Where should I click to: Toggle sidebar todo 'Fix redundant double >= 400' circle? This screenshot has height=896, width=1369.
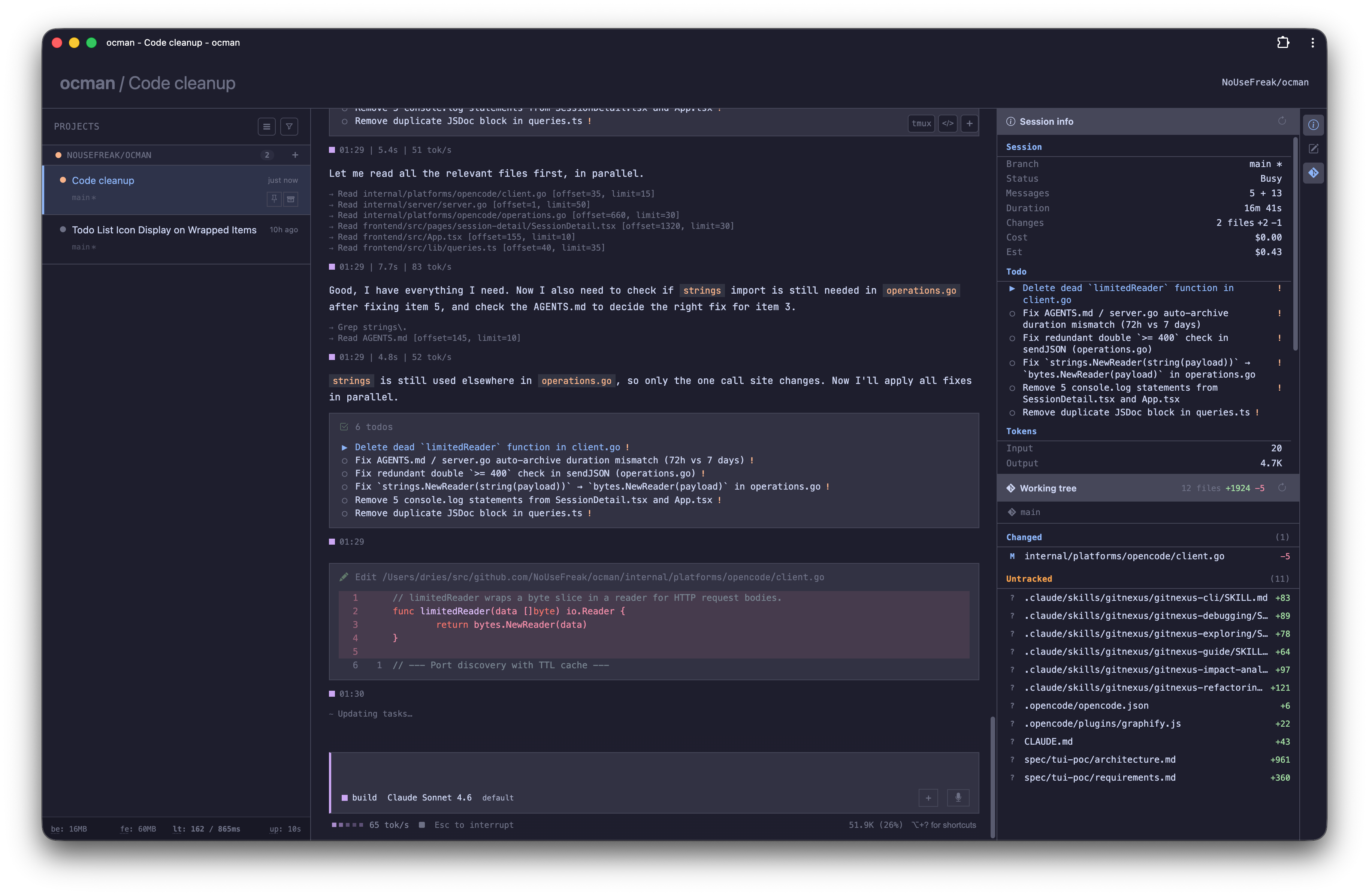pos(1012,338)
